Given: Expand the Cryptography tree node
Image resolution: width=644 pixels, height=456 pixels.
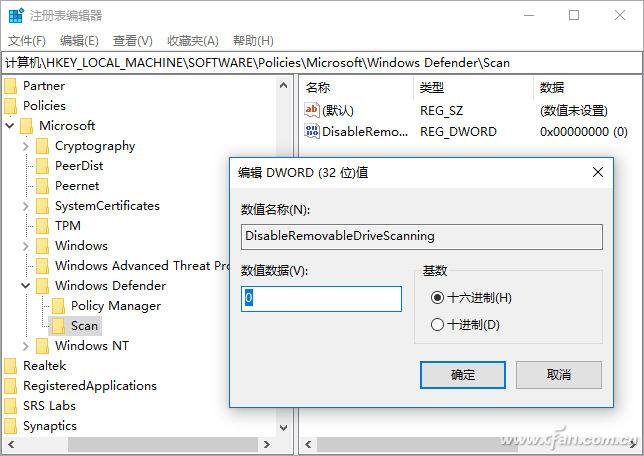Looking at the screenshot, I should point(26,146).
